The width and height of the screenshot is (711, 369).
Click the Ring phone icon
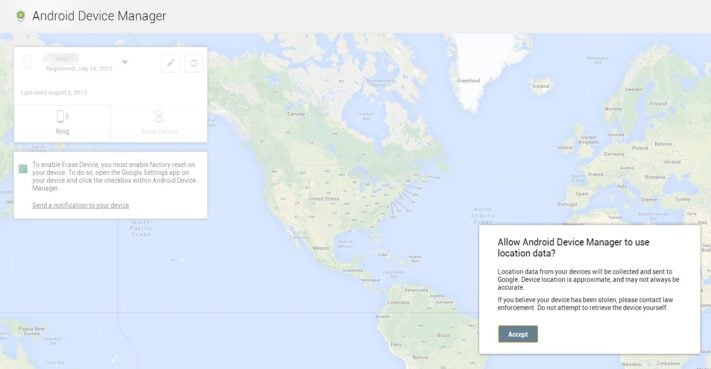click(62, 117)
